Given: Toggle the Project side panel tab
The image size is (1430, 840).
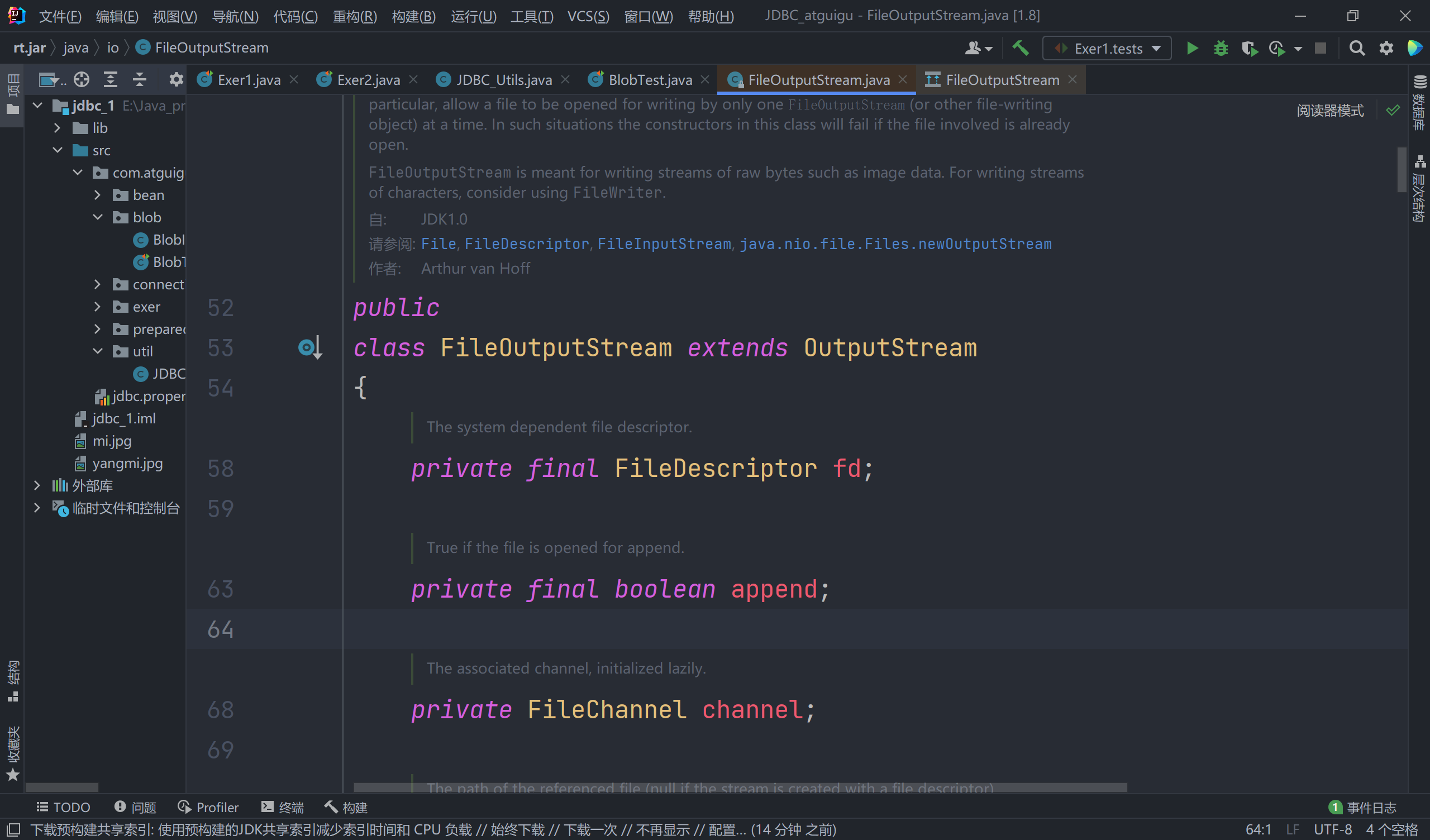Looking at the screenshot, I should click(12, 95).
